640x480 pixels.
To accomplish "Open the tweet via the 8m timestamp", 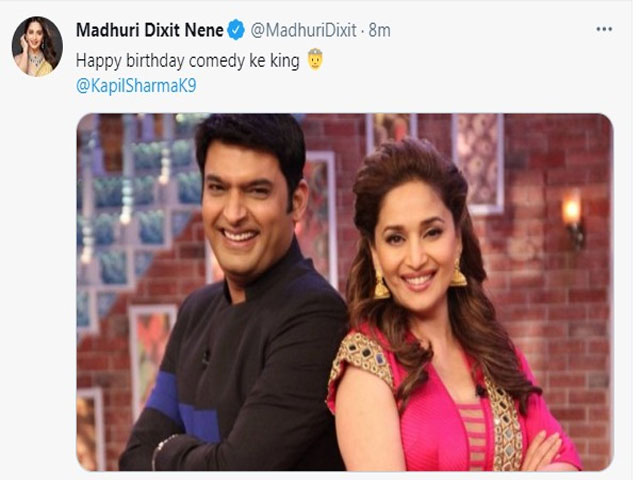I will [x=380, y=30].
